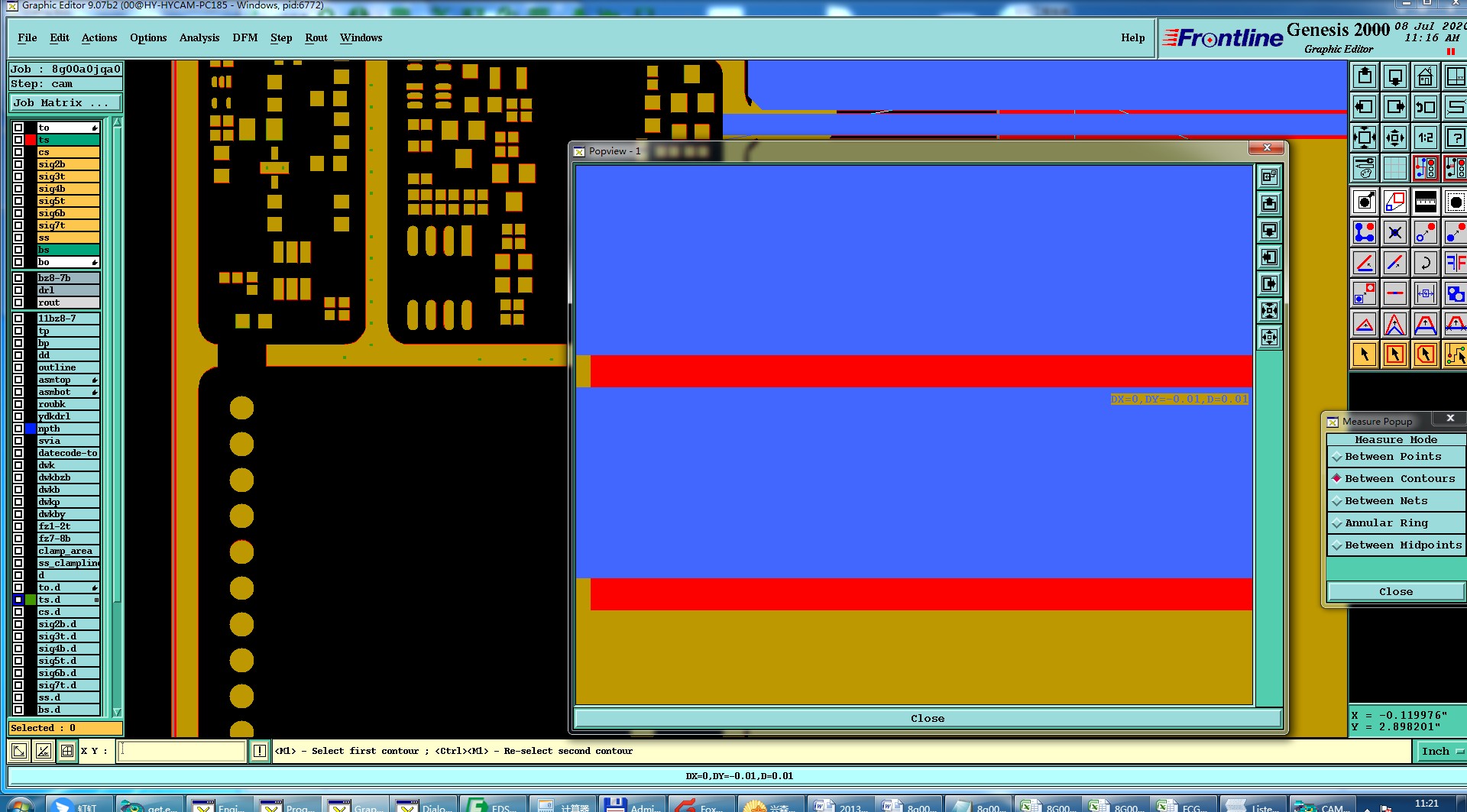The height and width of the screenshot is (812, 1467).
Task: Toggle checkbox for layer outline
Action: coord(18,367)
